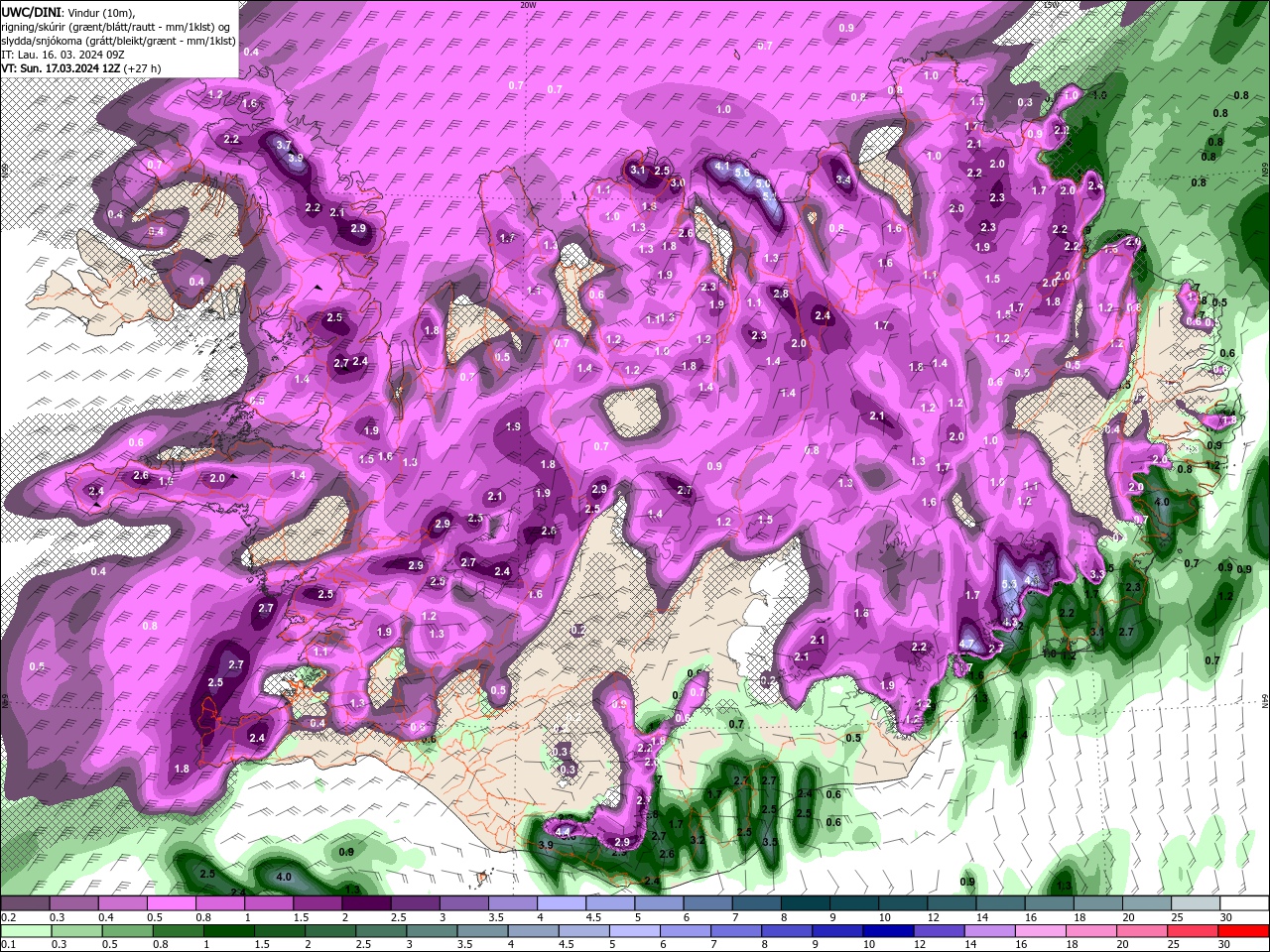
Task: Click the 5.6 precipitation value on the map
Action: pos(742,172)
